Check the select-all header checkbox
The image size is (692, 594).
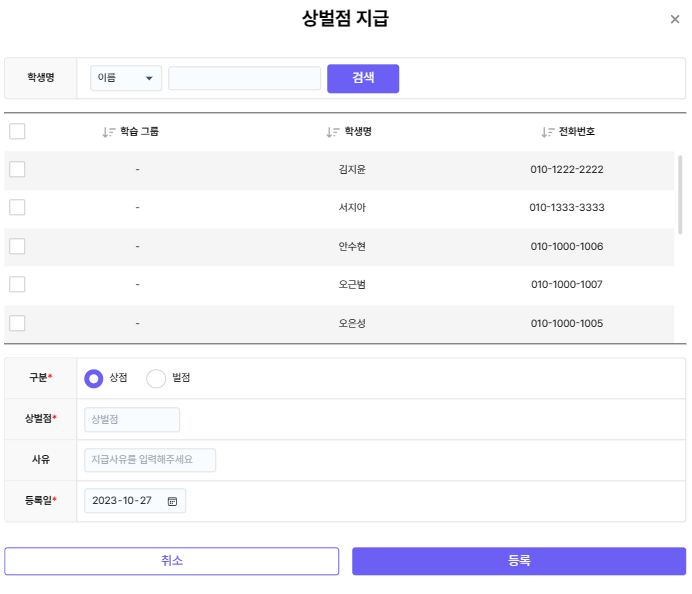(x=17, y=131)
